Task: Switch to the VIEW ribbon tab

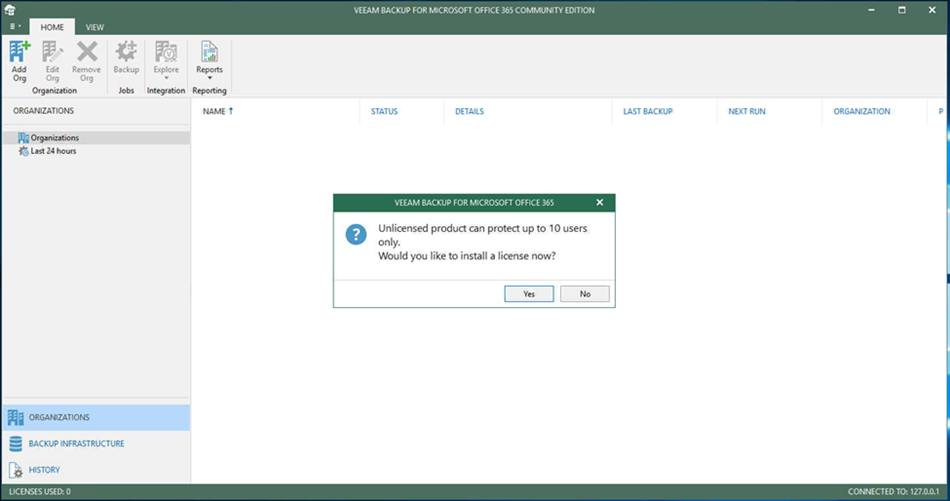Action: (94, 27)
